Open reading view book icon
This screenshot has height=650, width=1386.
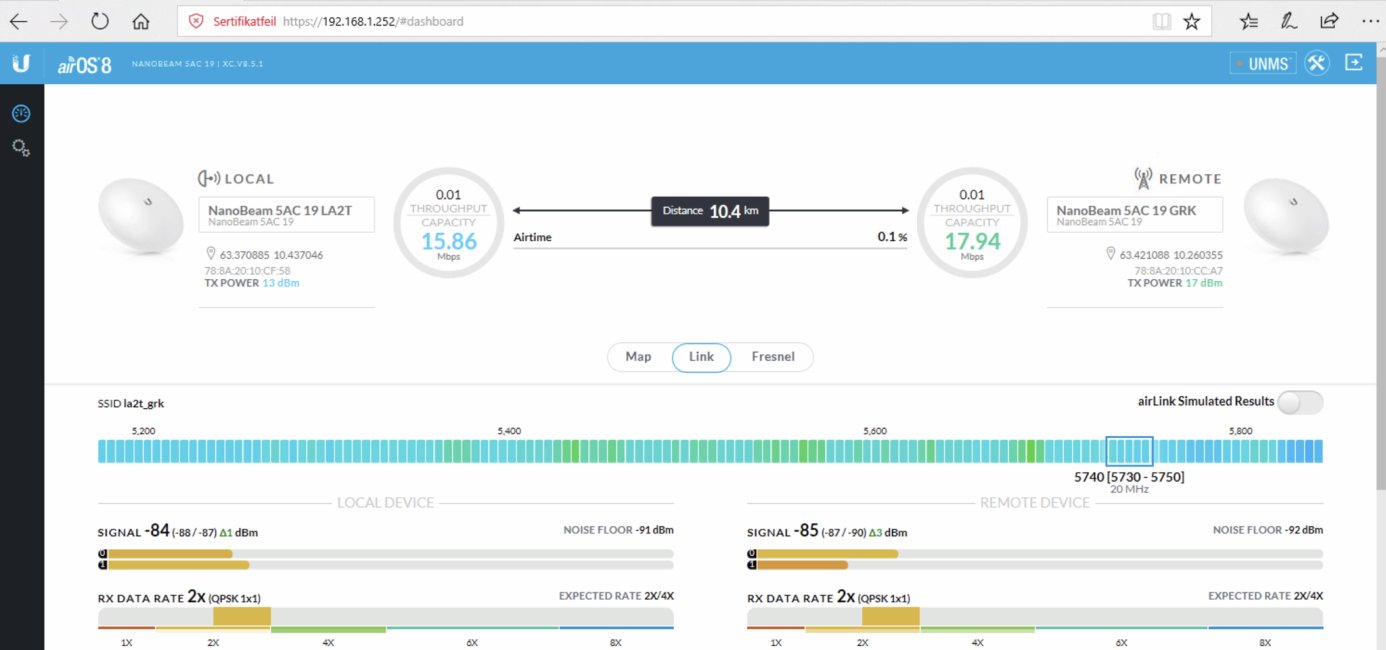[x=1160, y=21]
